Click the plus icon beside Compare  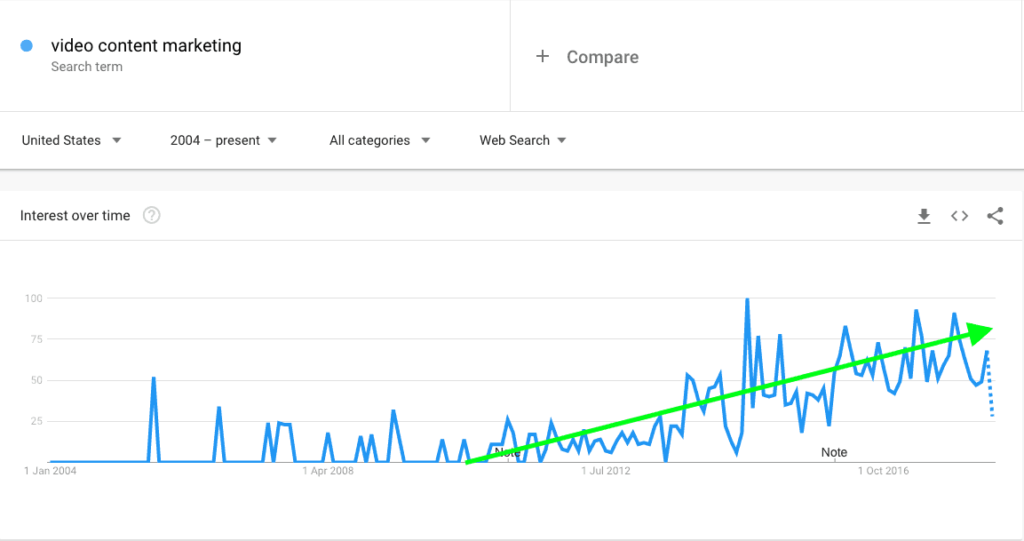coord(543,57)
